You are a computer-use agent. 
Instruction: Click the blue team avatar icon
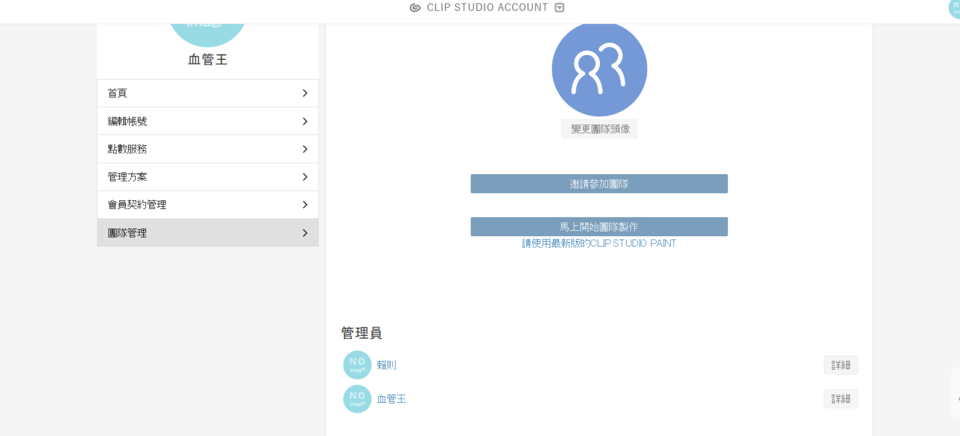[599, 69]
